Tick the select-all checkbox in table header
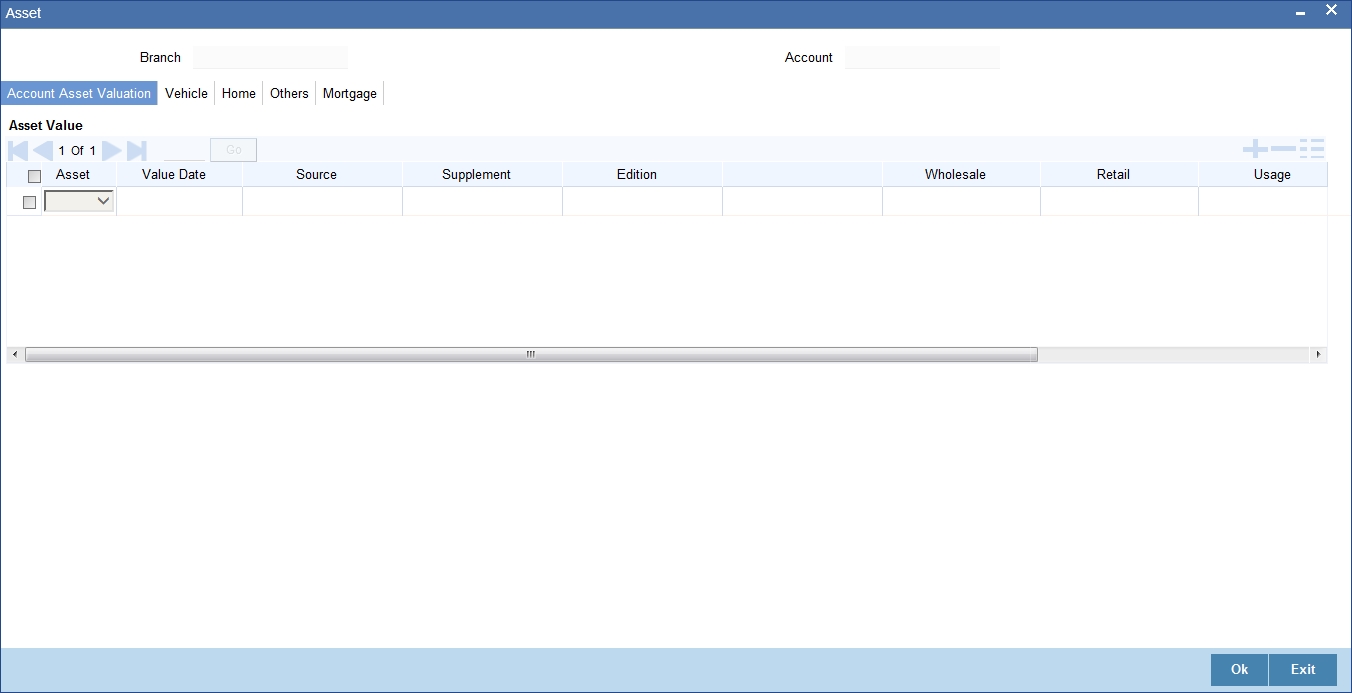 tap(35, 176)
